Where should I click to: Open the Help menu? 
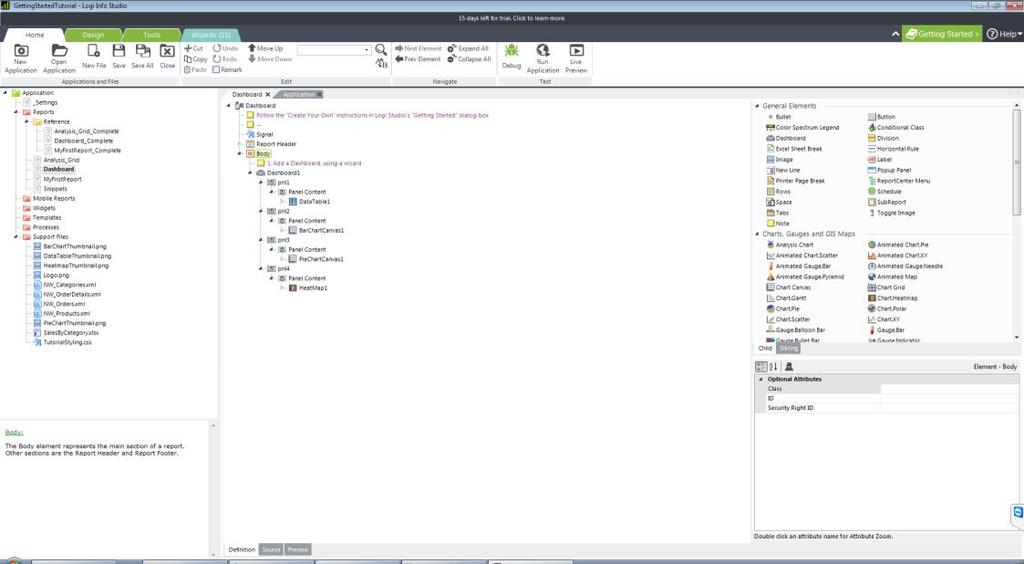point(1004,34)
